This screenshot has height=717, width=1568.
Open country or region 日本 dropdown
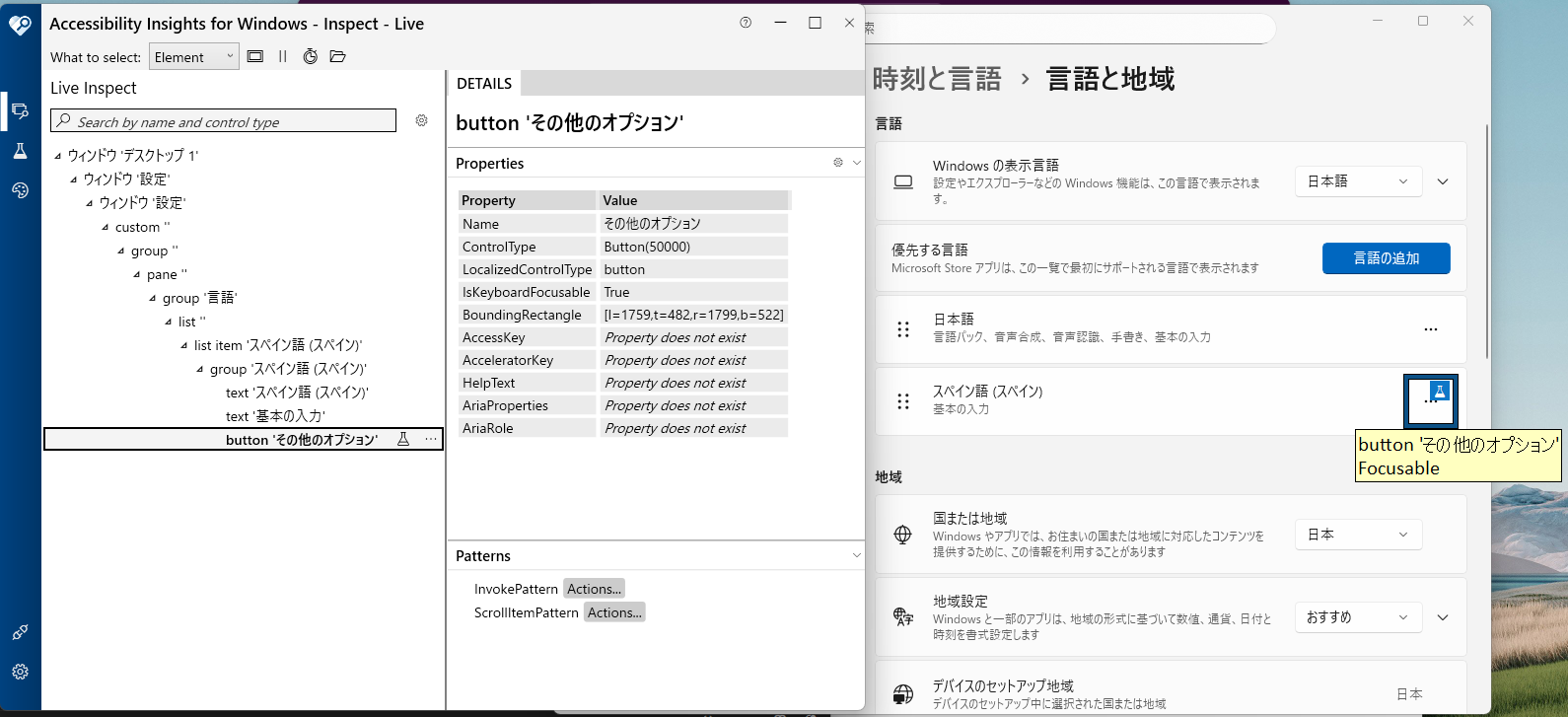(x=1358, y=535)
